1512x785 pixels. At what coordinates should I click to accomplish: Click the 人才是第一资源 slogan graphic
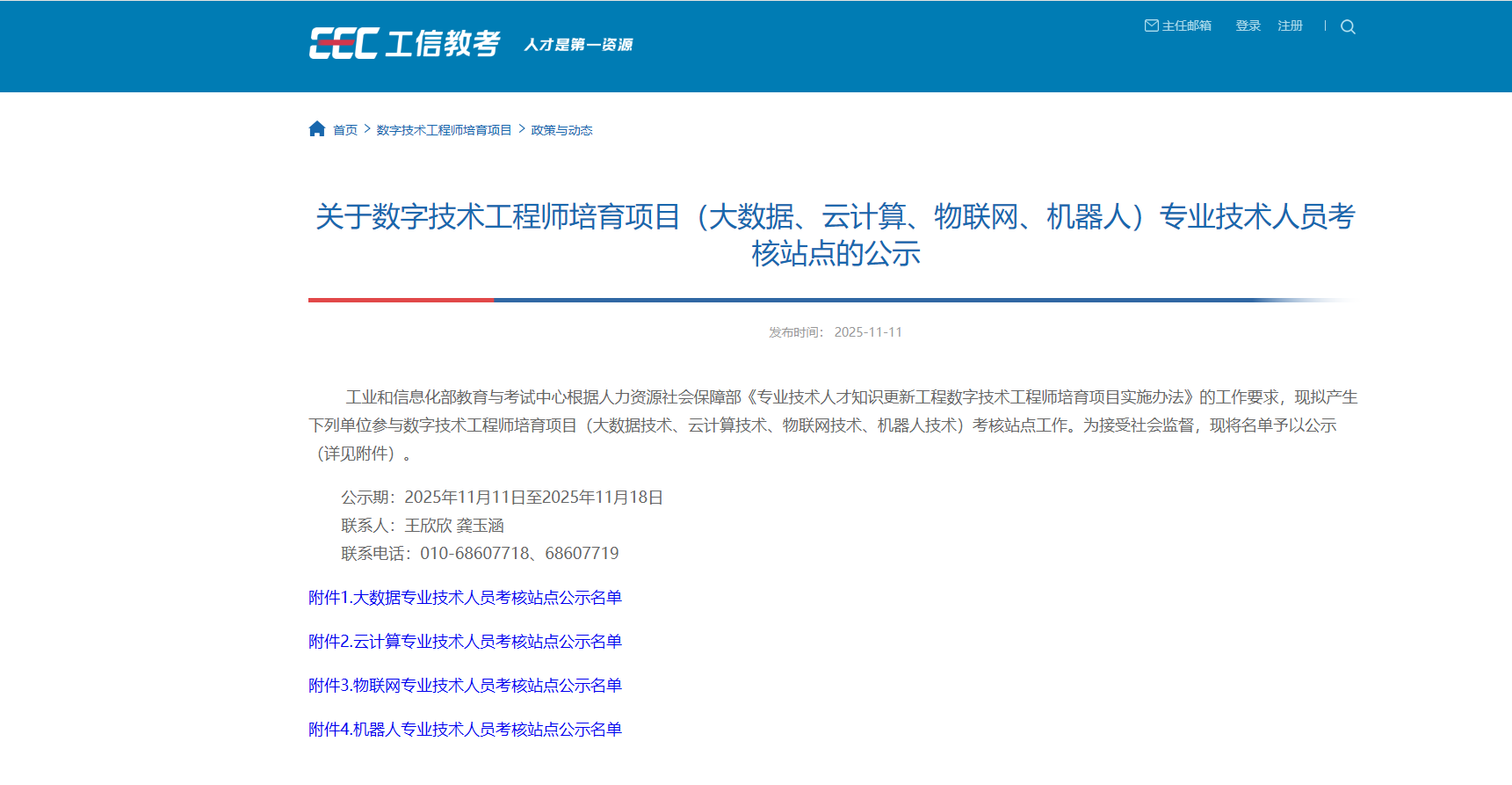tap(578, 45)
